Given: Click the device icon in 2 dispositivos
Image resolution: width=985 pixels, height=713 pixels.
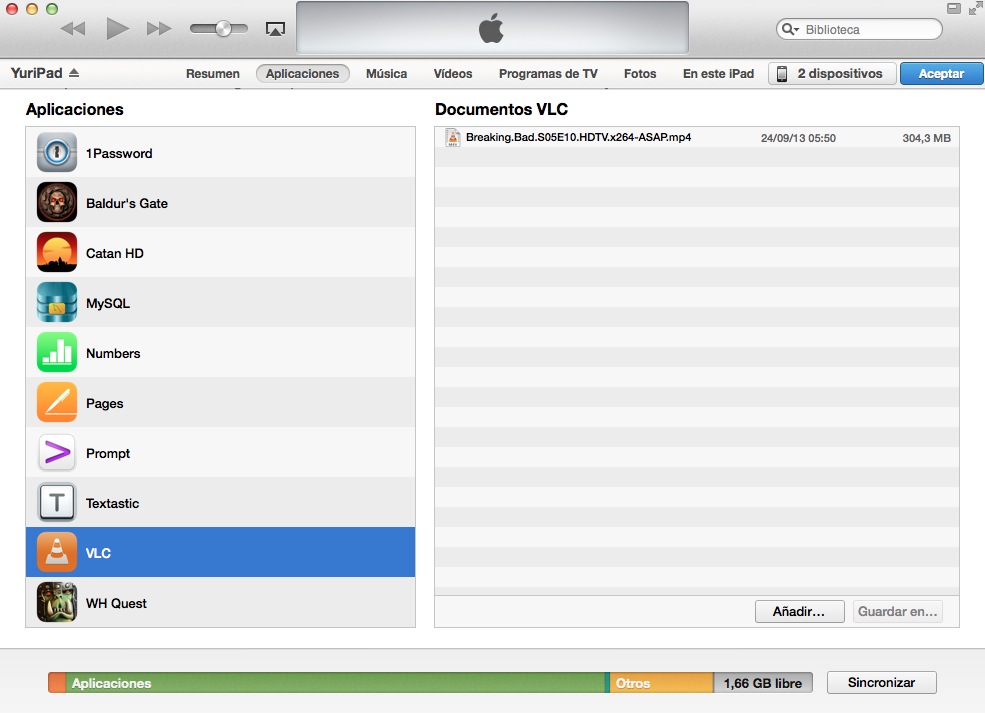Looking at the screenshot, I should [781, 74].
